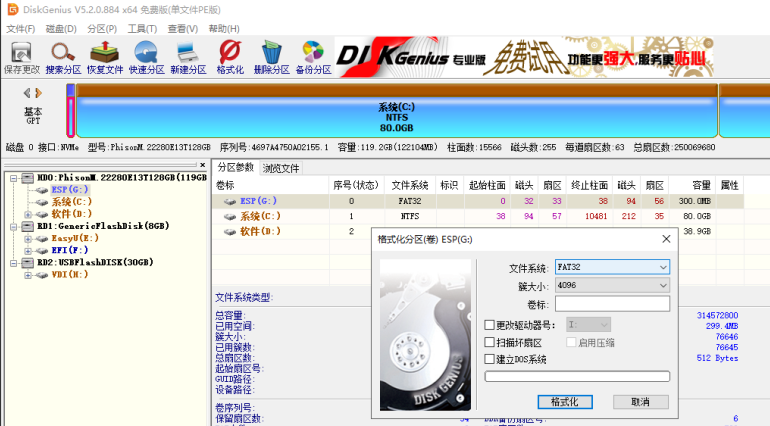
Task: Click the 搜索分区 search partition icon
Action: (x=65, y=56)
